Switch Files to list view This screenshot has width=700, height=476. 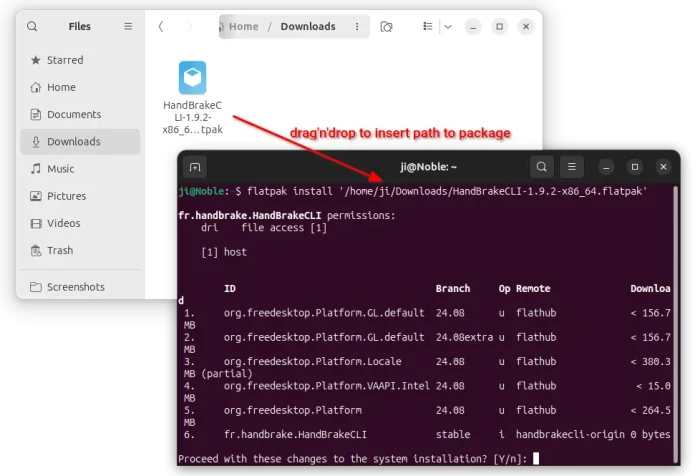(x=427, y=27)
